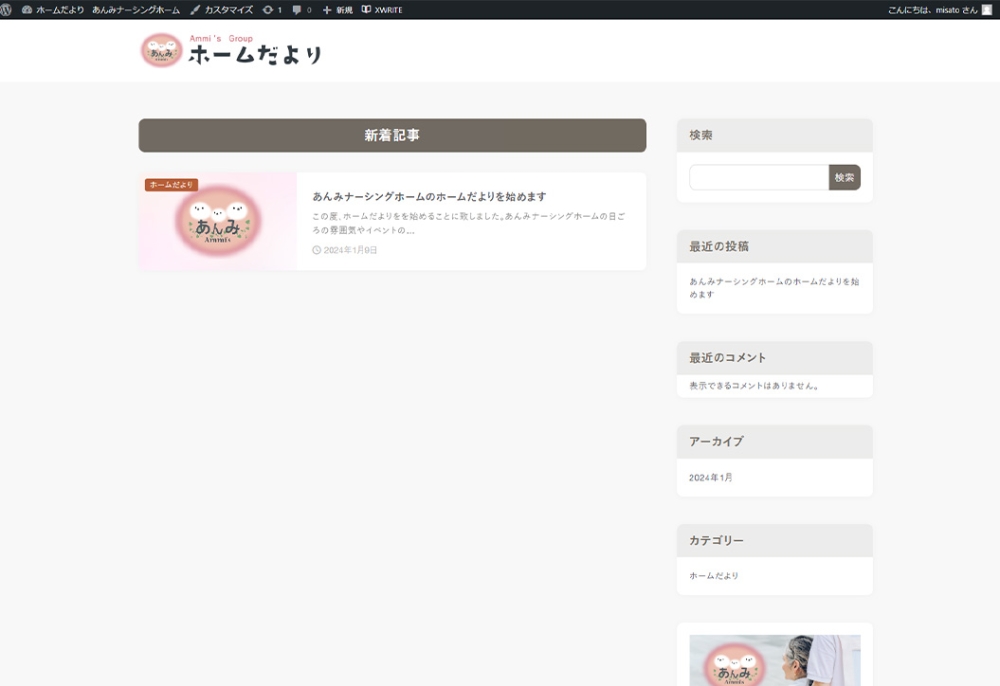
Task: Click the recent post link under 最近の投稿
Action: click(x=774, y=289)
